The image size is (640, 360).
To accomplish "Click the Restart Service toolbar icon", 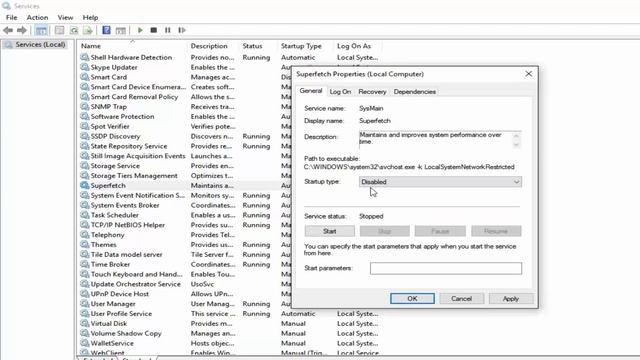I will [x=182, y=30].
